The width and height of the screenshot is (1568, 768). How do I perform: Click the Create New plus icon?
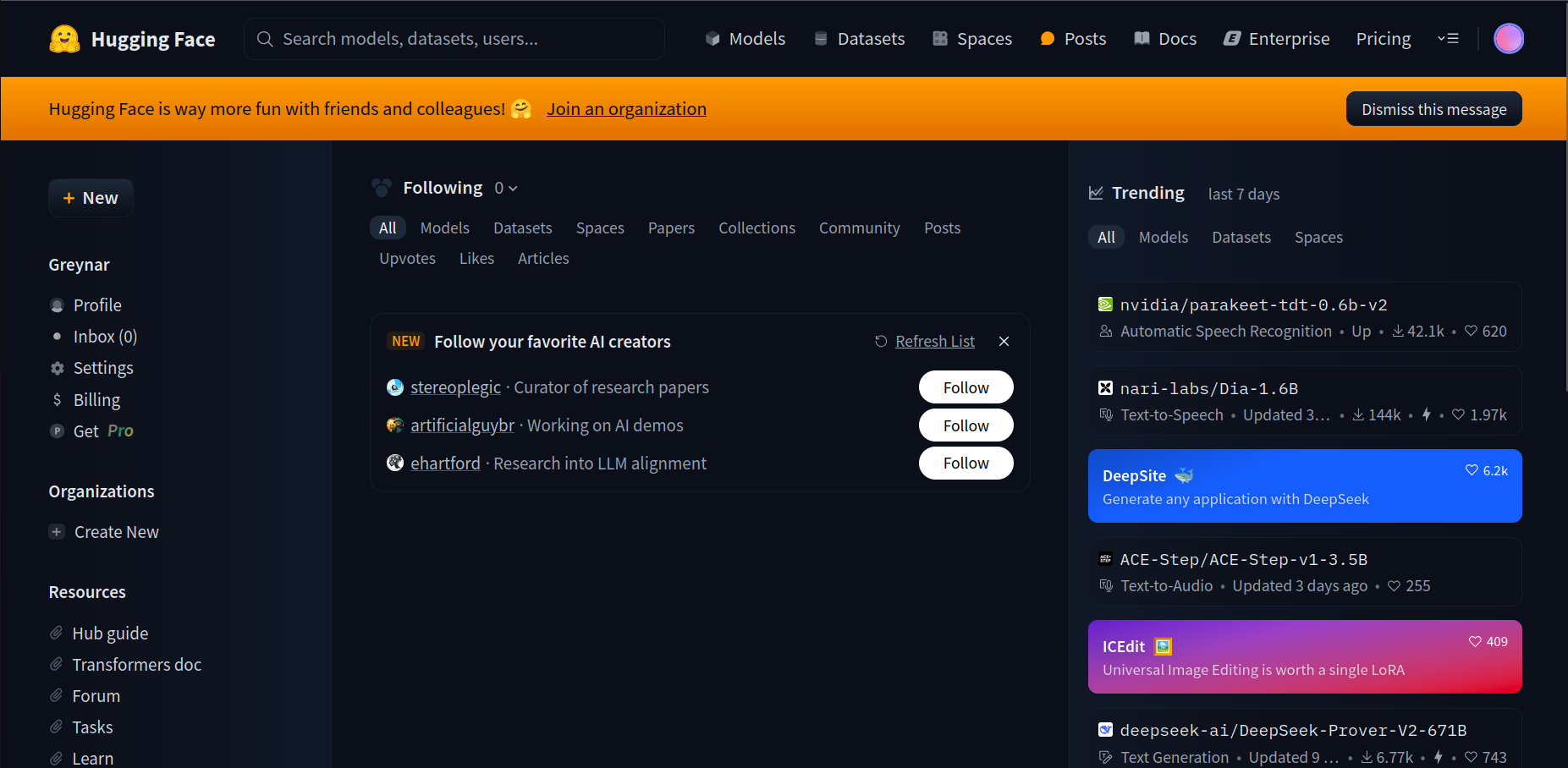(57, 532)
